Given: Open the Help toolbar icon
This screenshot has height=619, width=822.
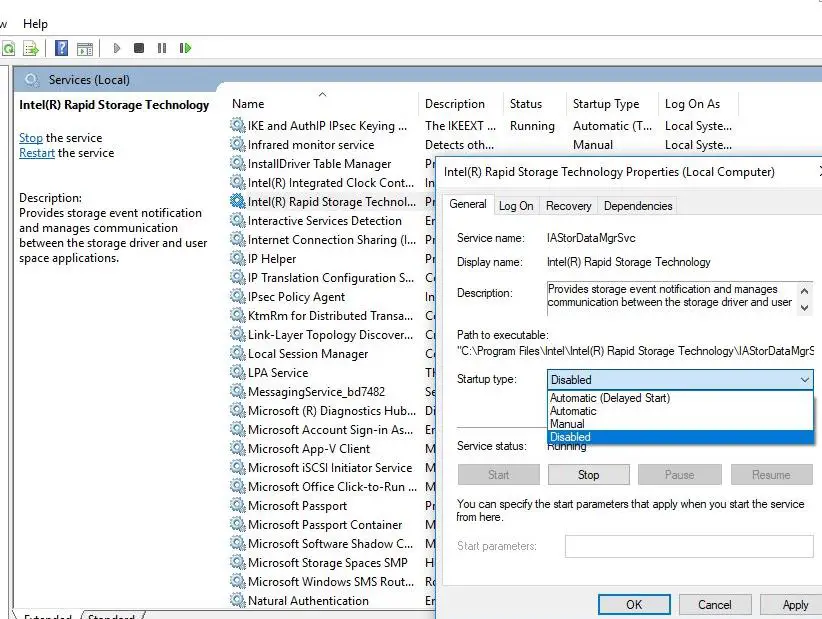Looking at the screenshot, I should tap(62, 48).
